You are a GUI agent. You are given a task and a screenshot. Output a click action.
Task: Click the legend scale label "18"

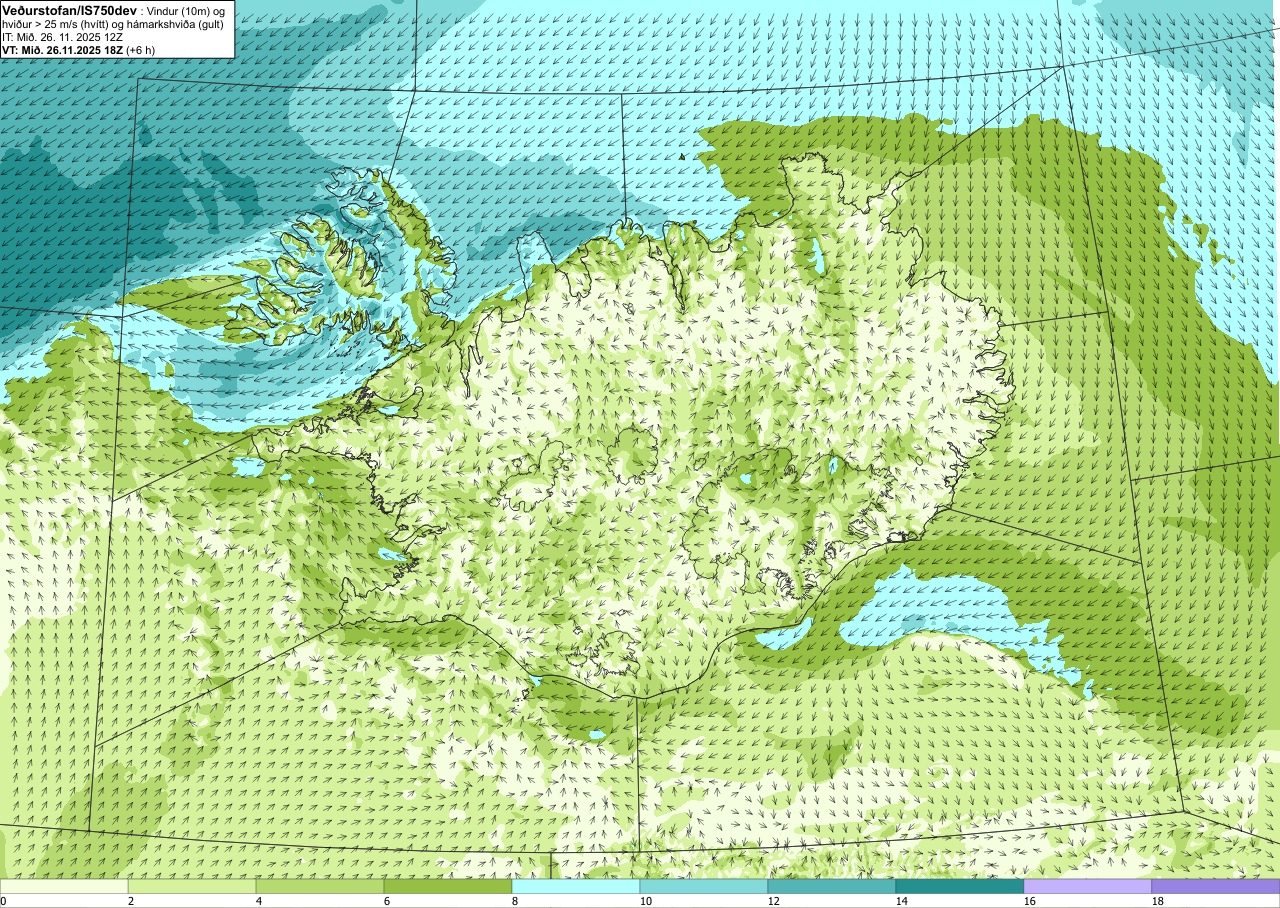[1158, 901]
